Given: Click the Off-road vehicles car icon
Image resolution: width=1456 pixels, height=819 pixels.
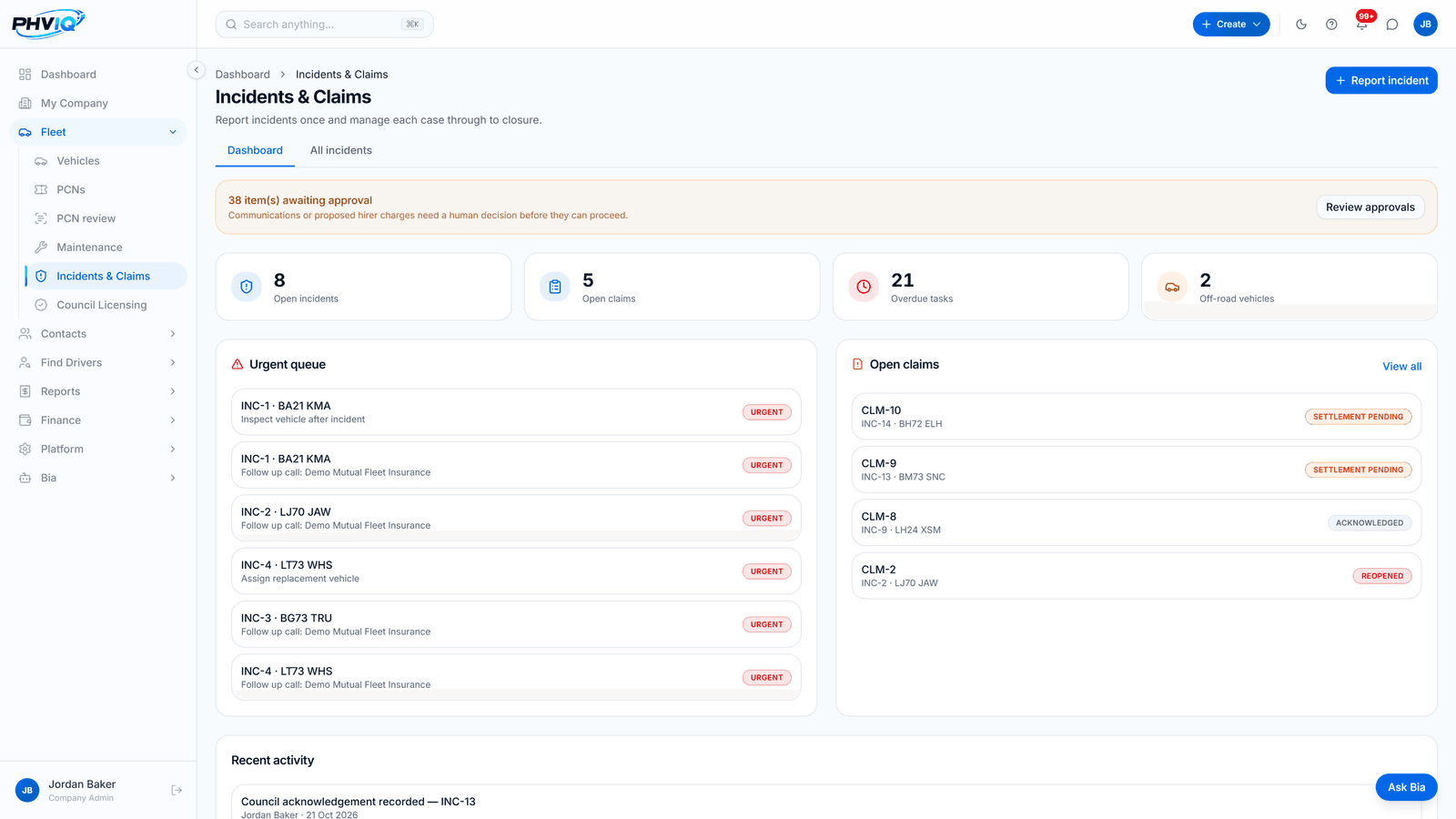Looking at the screenshot, I should pos(1172,287).
